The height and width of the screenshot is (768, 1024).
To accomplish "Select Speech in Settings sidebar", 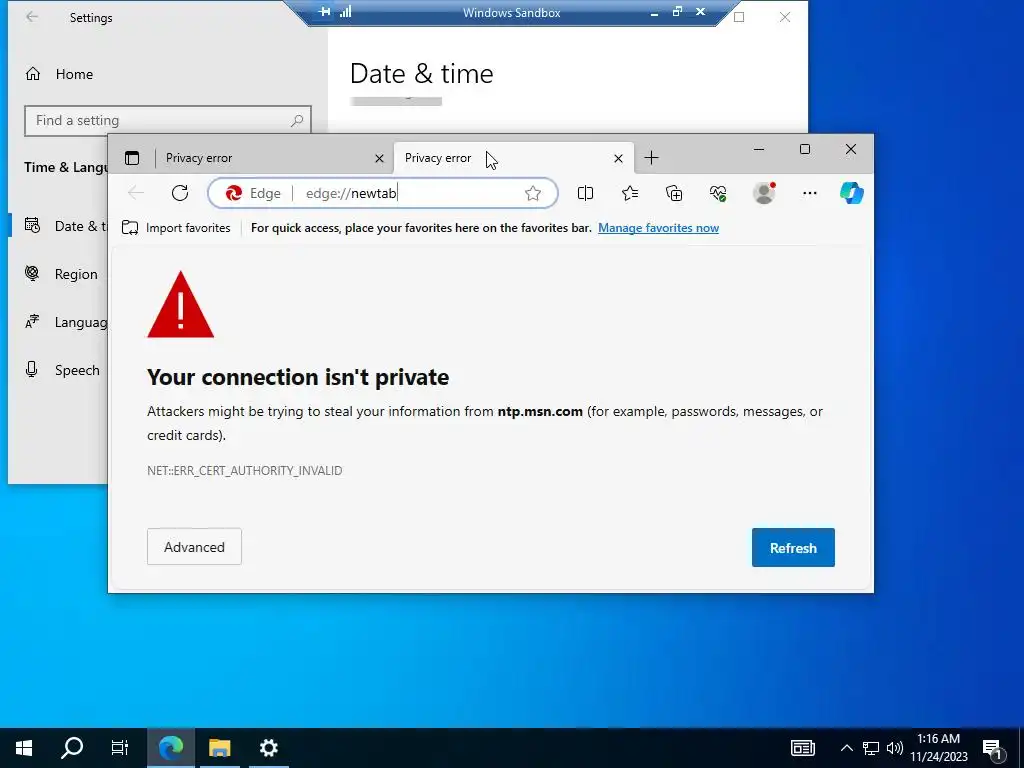I will (63, 370).
